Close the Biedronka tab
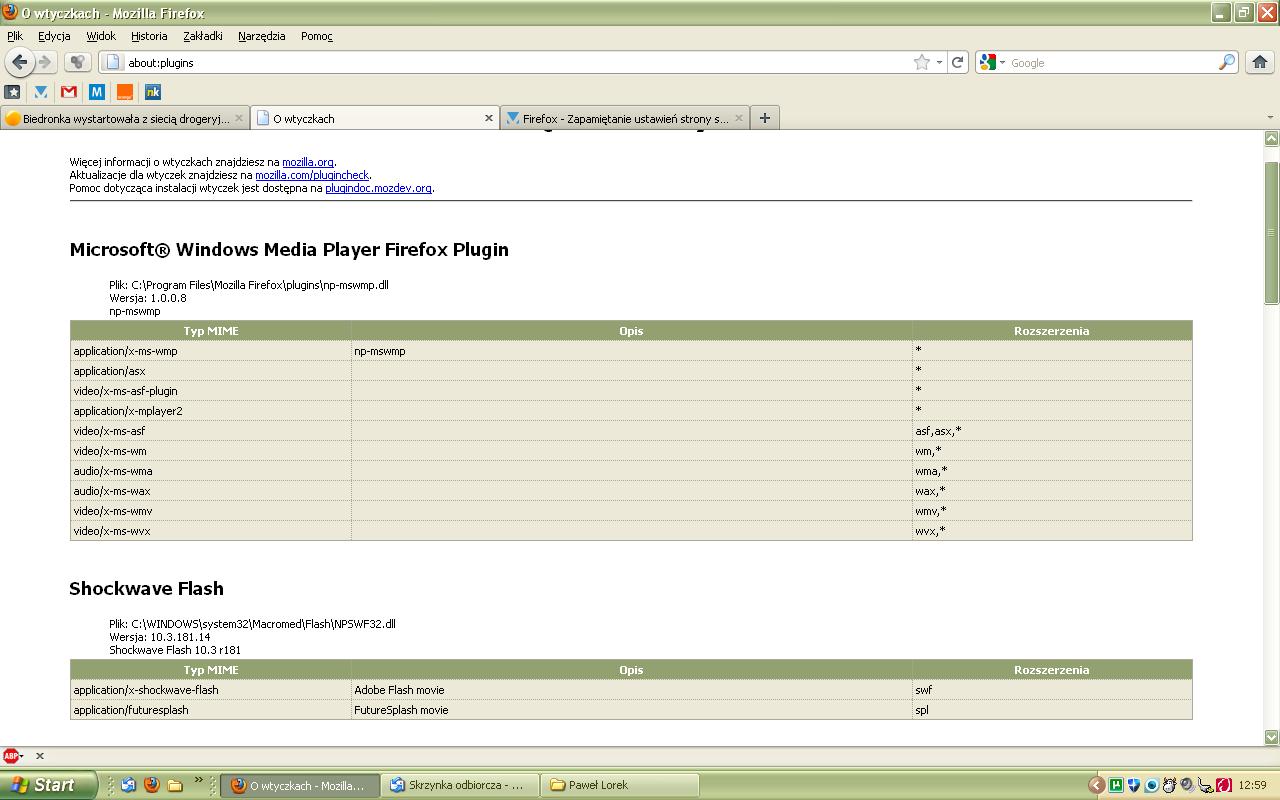1280x800 pixels. click(239, 118)
